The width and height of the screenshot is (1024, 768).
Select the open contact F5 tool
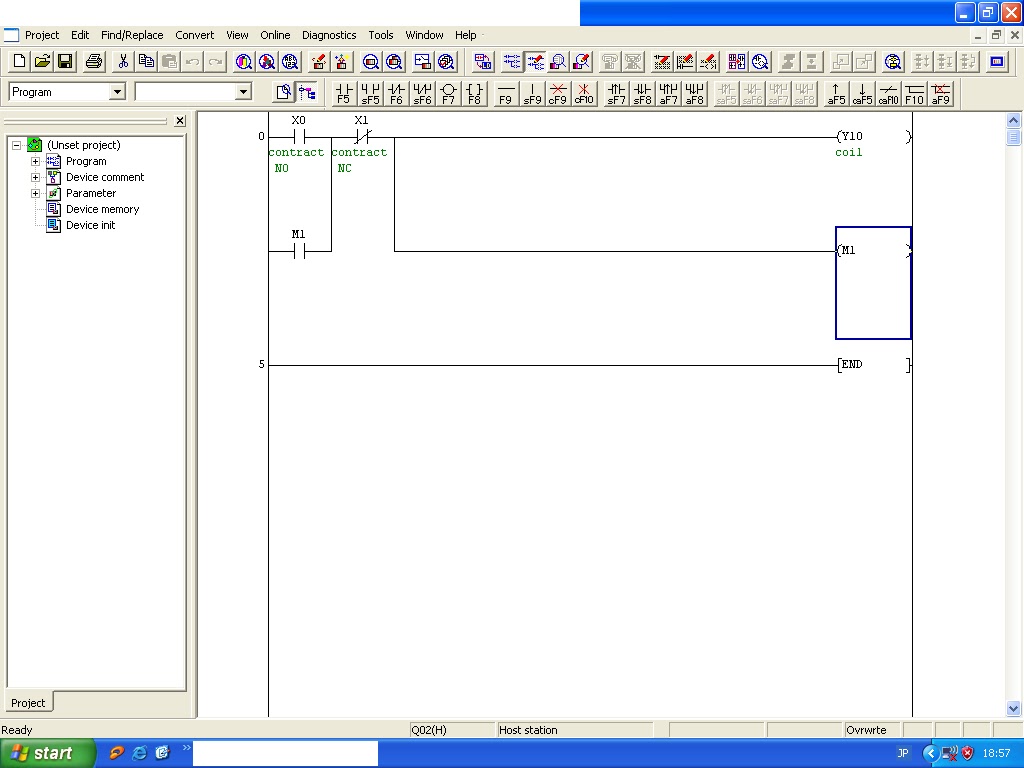click(343, 93)
